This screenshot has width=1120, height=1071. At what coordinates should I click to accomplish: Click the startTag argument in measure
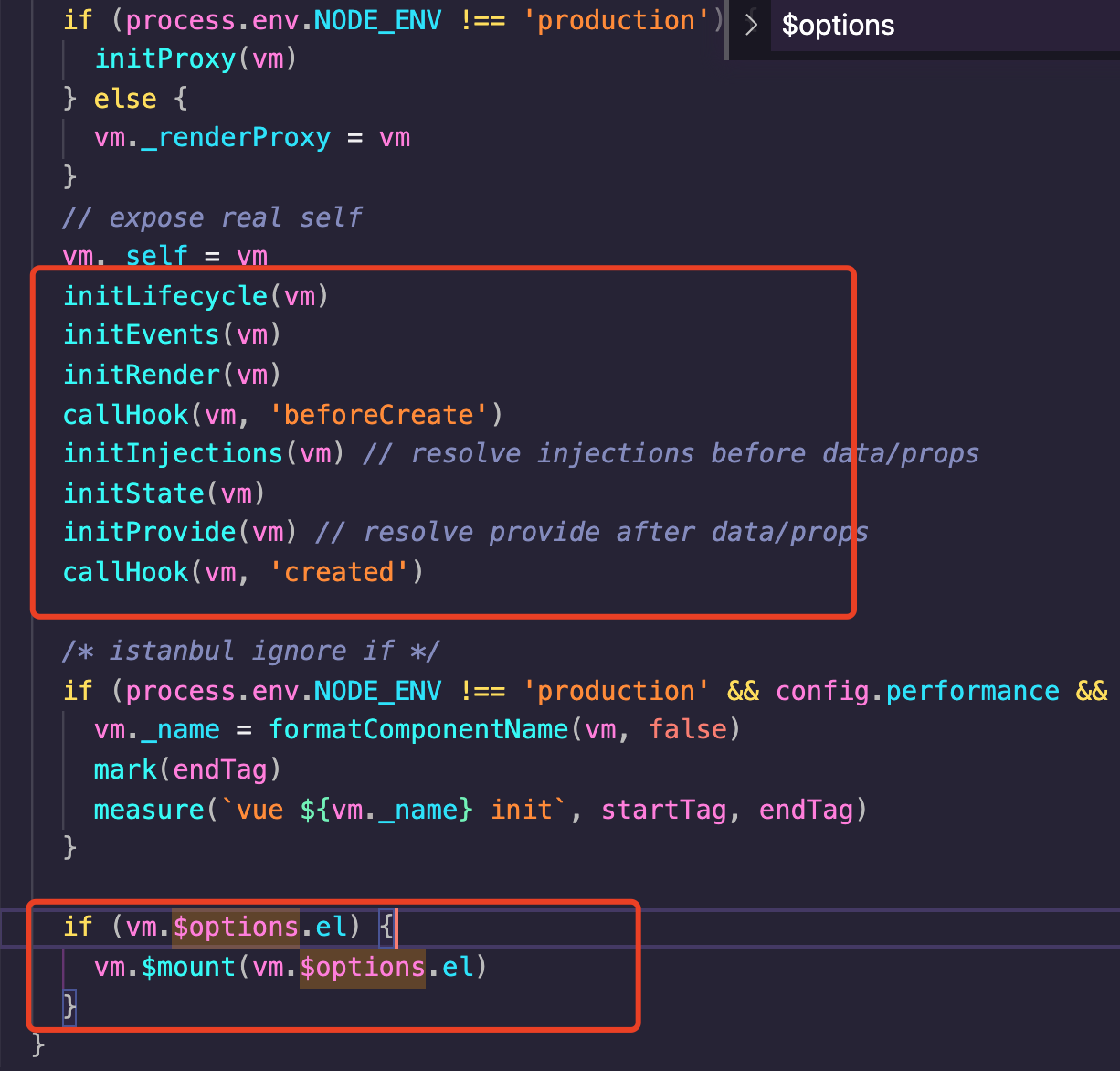[x=663, y=809]
